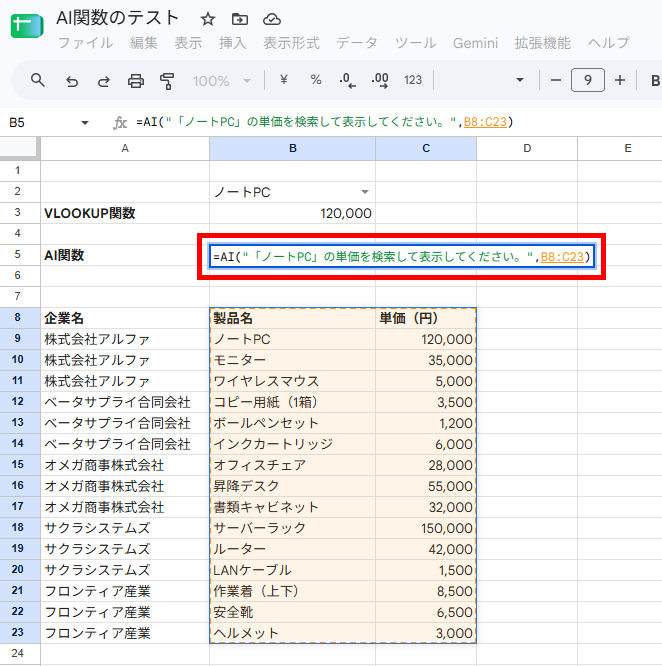Viewport: 662px width, 666px height.
Task: Print the spreadsheet
Action: [136, 80]
